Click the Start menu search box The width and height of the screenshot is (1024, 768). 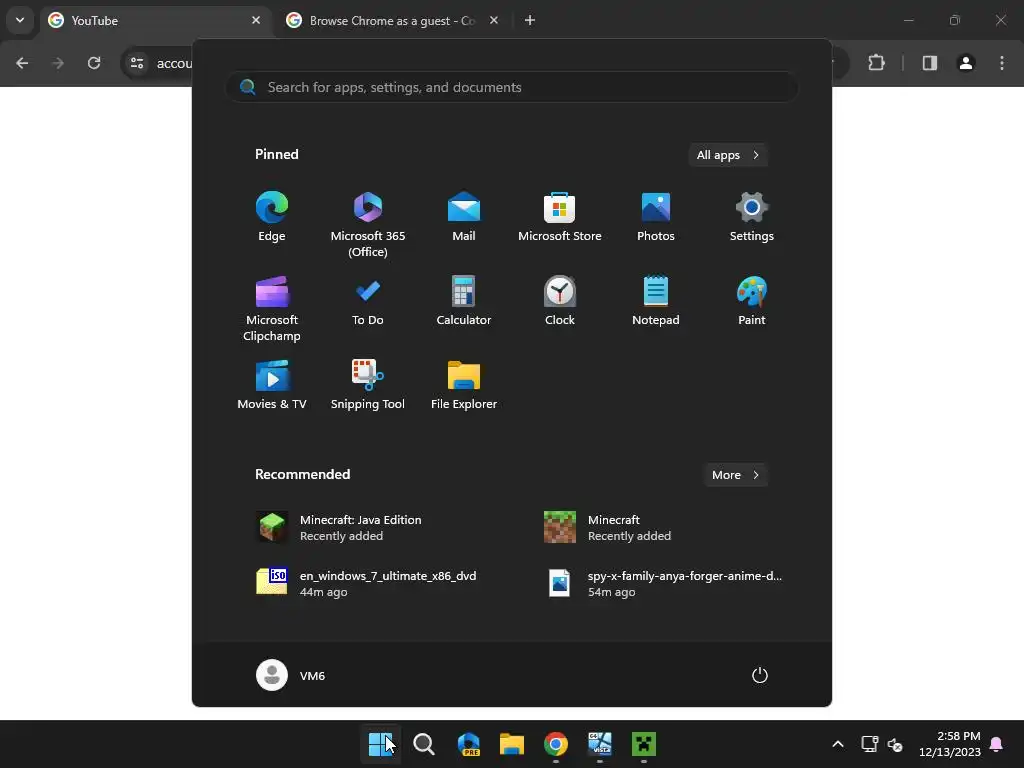tap(511, 87)
